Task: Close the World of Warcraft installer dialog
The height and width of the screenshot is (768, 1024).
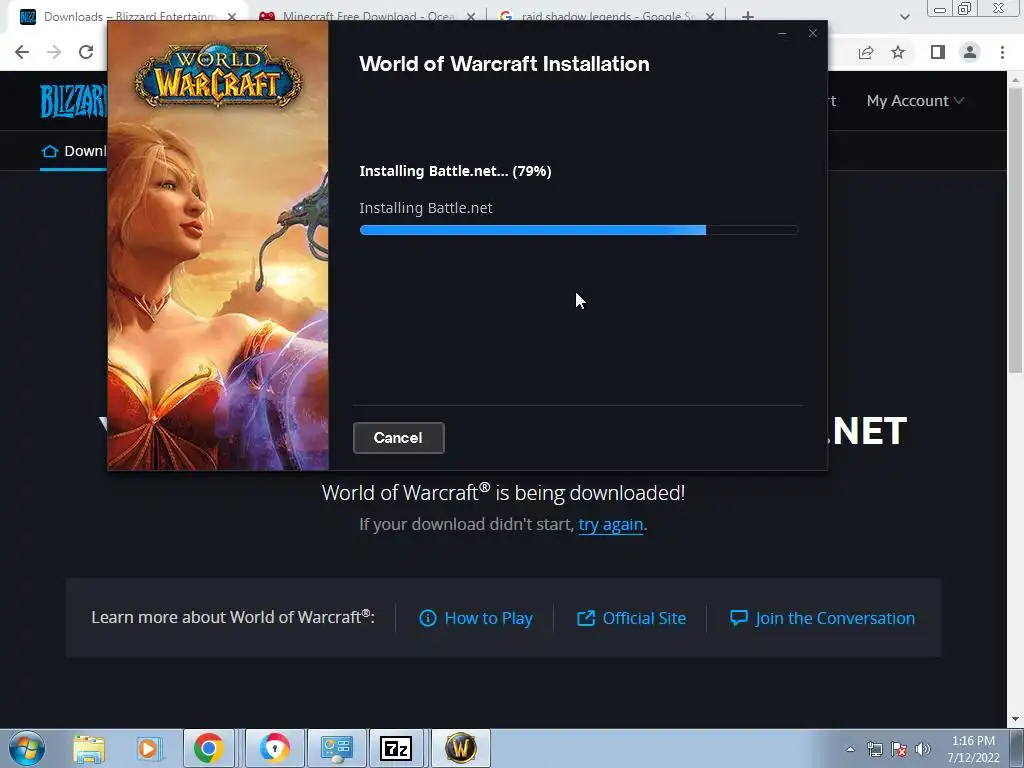Action: click(812, 33)
